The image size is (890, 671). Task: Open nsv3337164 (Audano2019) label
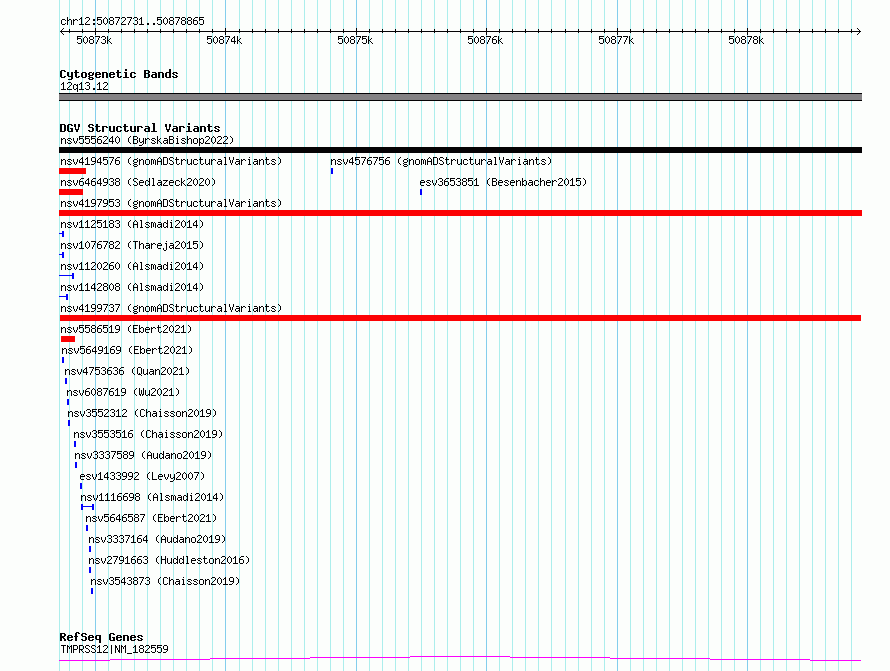157,539
